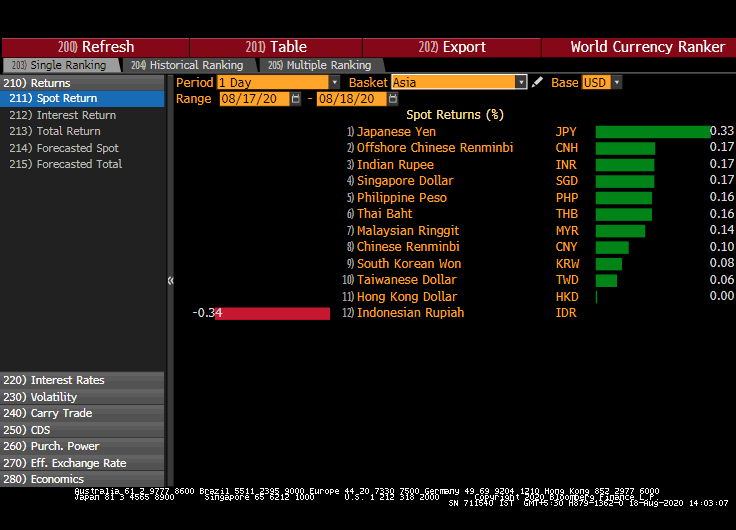
Task: Expand the Carry Trade section
Action: pos(61,413)
